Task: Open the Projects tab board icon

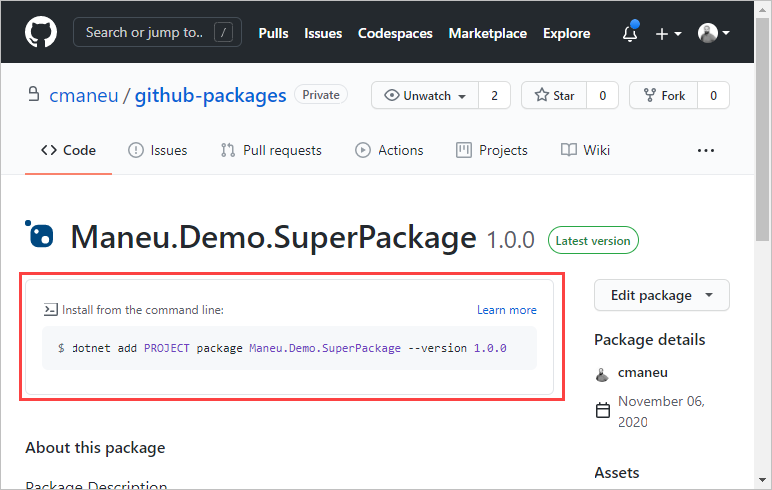Action: coord(464,150)
